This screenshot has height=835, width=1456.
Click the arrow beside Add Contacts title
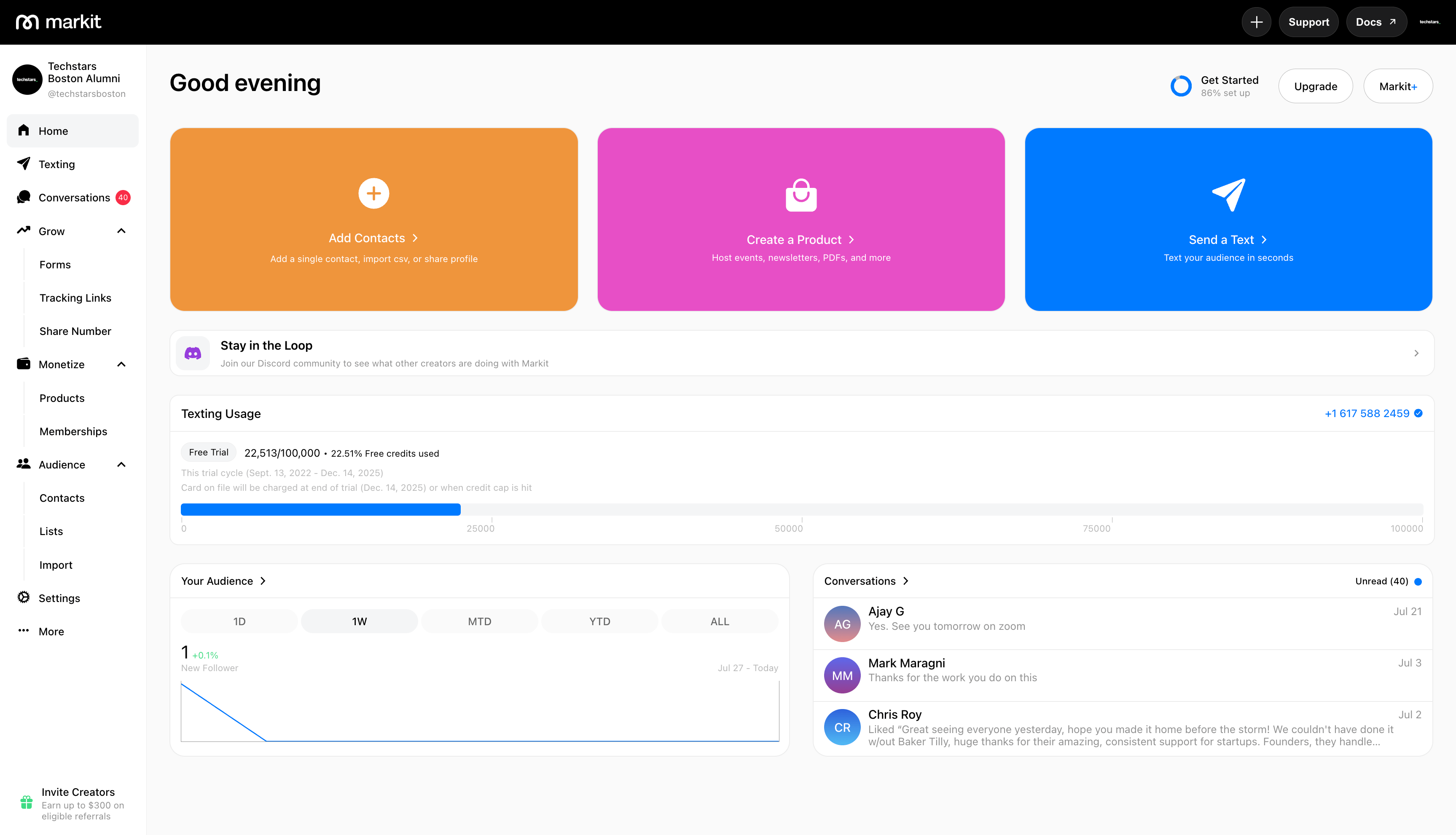coord(415,238)
